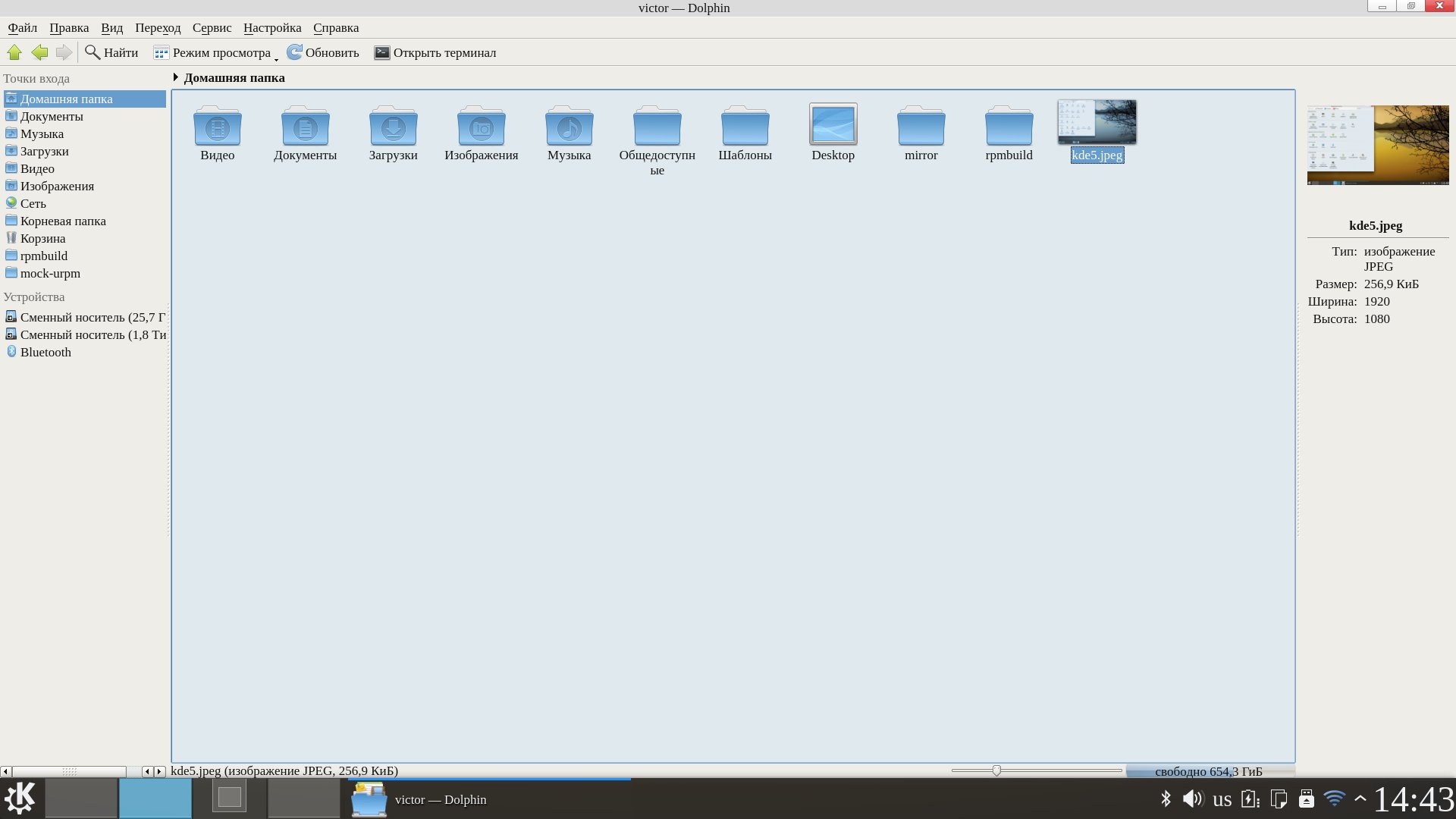Switch to second virtual desktop in pager
This screenshot has height=819, width=1456.
155,799
